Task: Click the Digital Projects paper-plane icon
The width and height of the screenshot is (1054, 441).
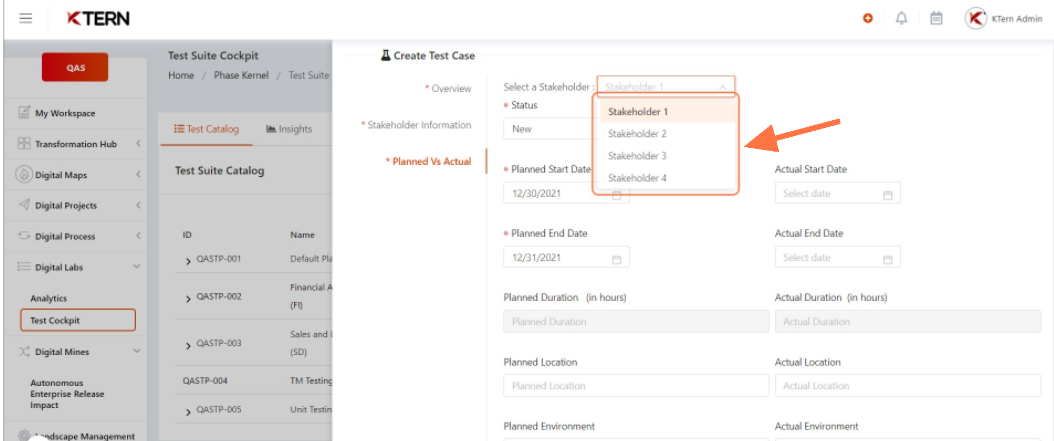Action: click(24, 205)
